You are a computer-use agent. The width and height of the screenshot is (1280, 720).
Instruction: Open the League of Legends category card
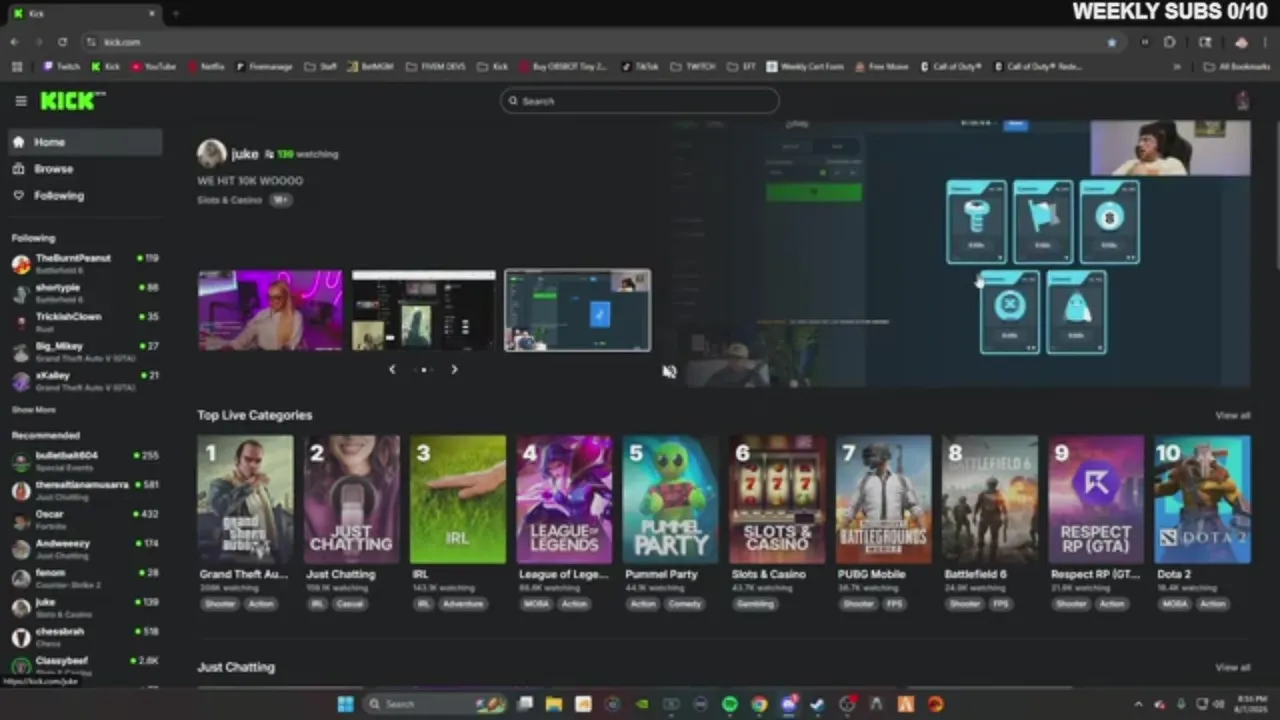[x=564, y=500]
